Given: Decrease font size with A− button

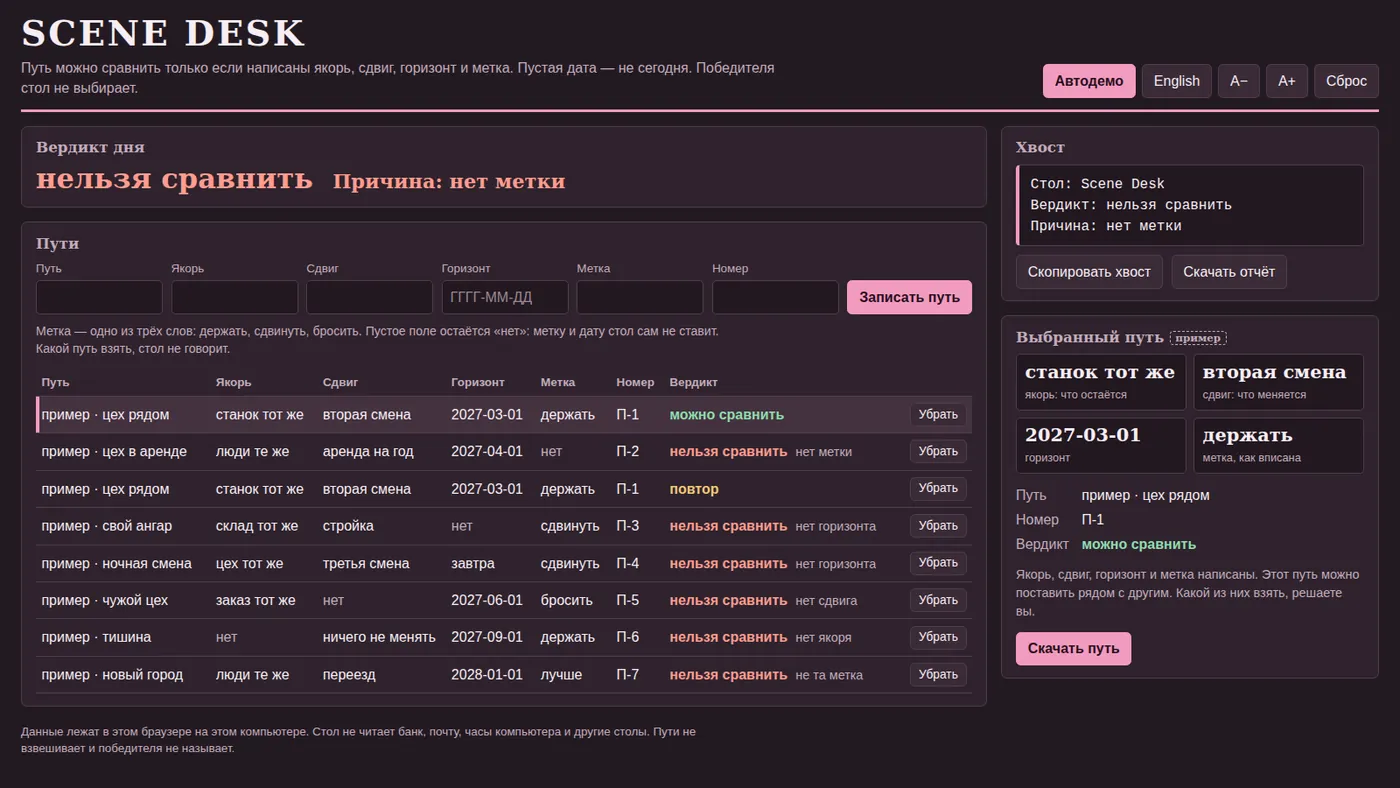Looking at the screenshot, I should [x=1239, y=81].
